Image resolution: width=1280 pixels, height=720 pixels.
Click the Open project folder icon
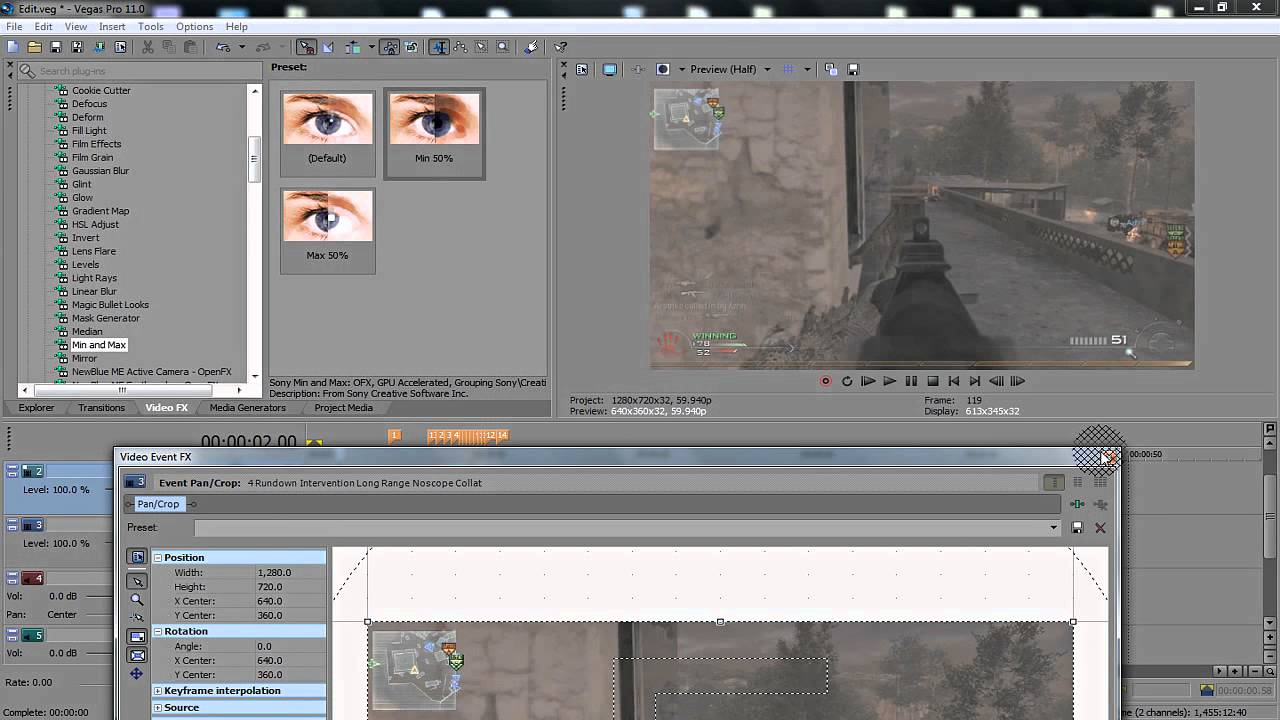[x=34, y=47]
